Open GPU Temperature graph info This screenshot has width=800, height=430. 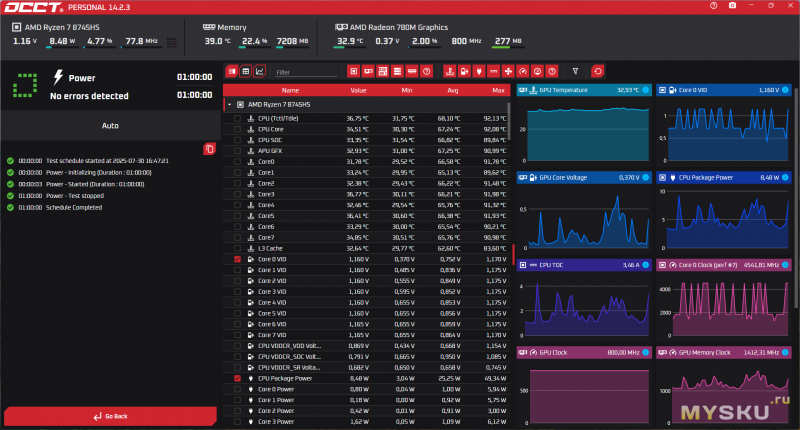(645, 90)
